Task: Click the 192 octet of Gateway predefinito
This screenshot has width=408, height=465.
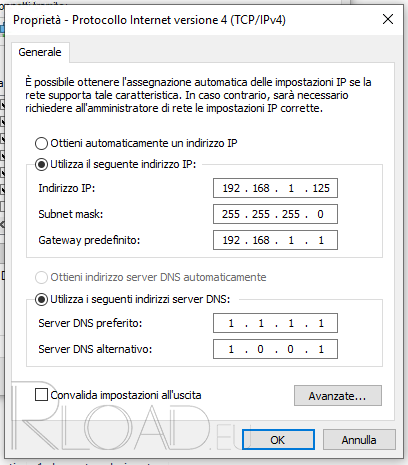Action: [x=231, y=240]
